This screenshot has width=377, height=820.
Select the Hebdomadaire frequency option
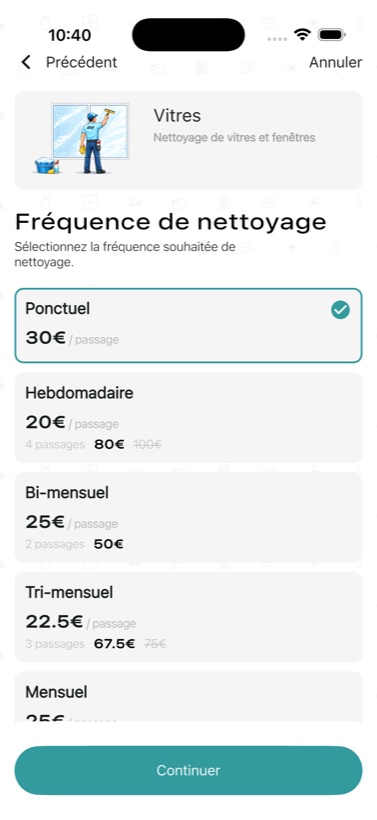[x=188, y=417]
